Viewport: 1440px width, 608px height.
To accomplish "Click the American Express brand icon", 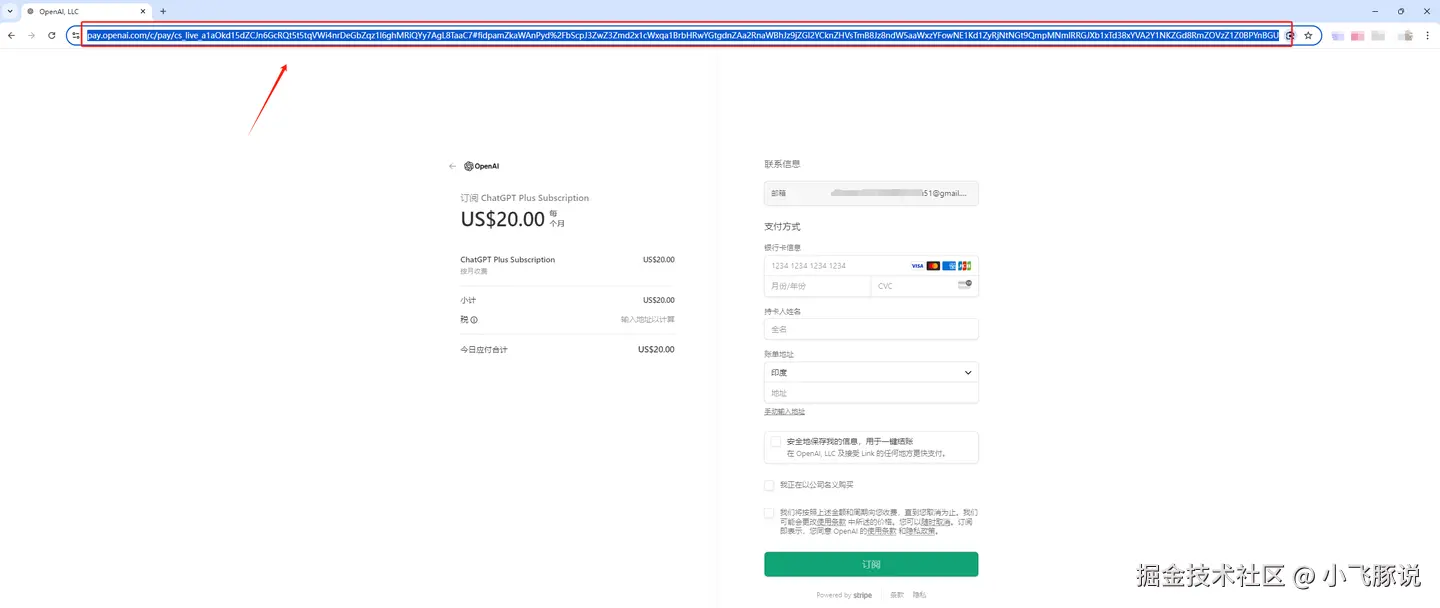I will tap(949, 266).
